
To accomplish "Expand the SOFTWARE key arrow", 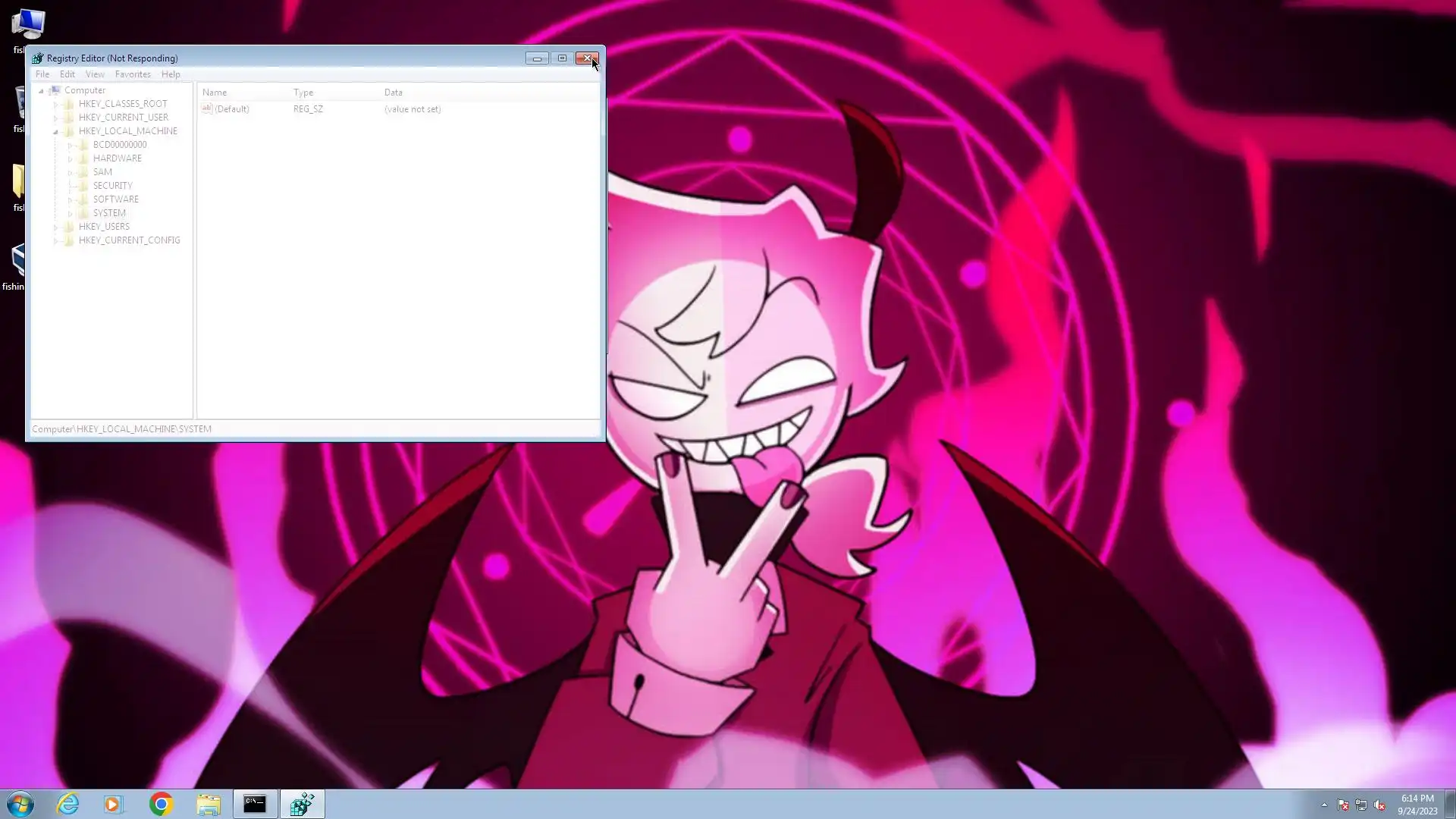I will pyautogui.click(x=71, y=199).
